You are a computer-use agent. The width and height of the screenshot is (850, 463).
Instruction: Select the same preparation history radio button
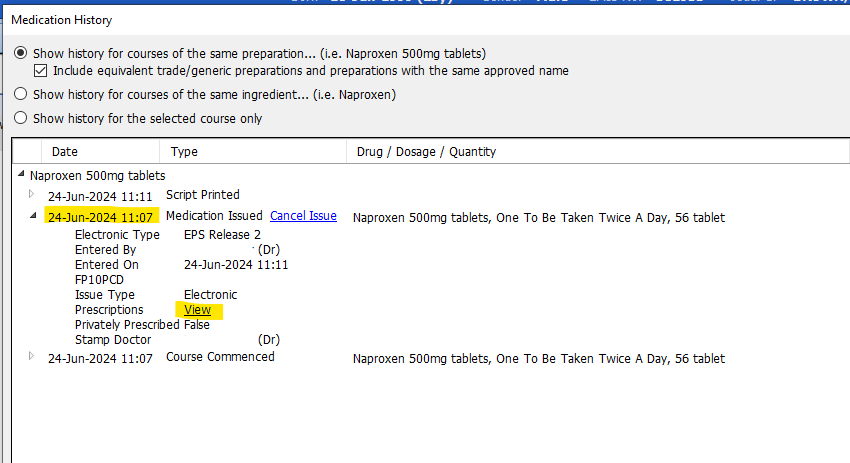pos(21,53)
